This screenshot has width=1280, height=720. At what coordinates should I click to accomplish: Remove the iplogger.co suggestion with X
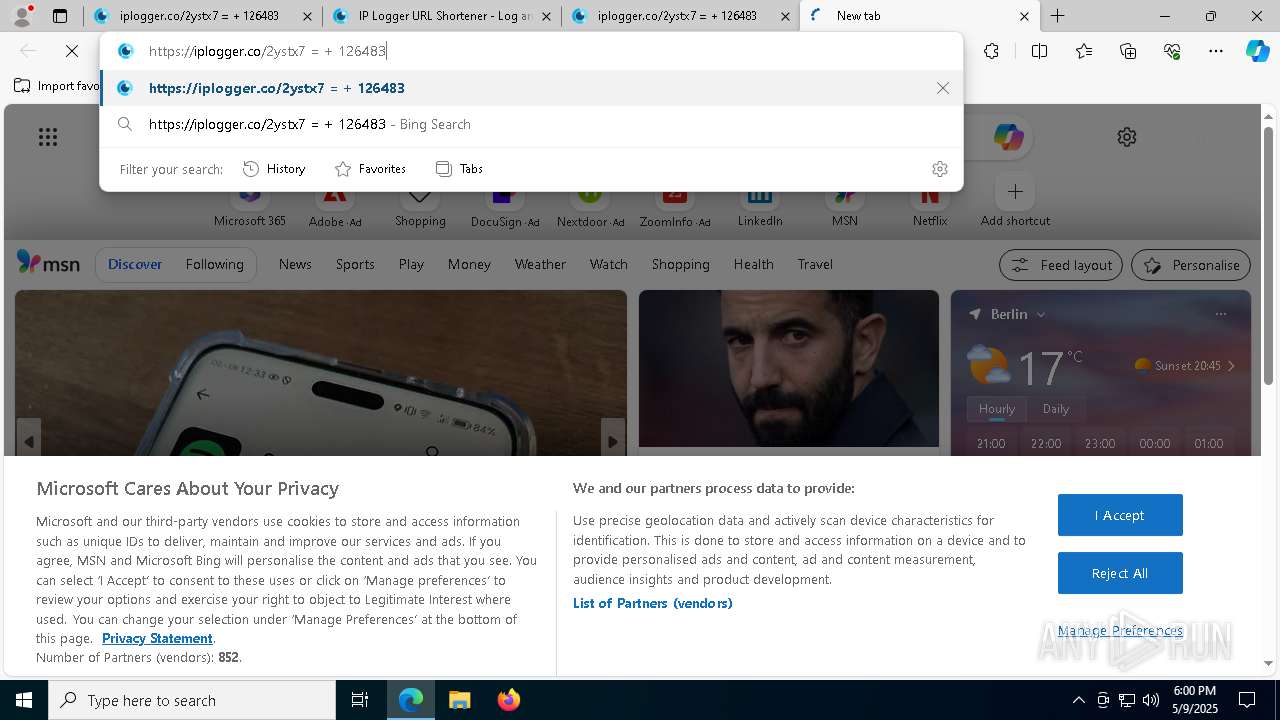[942, 88]
